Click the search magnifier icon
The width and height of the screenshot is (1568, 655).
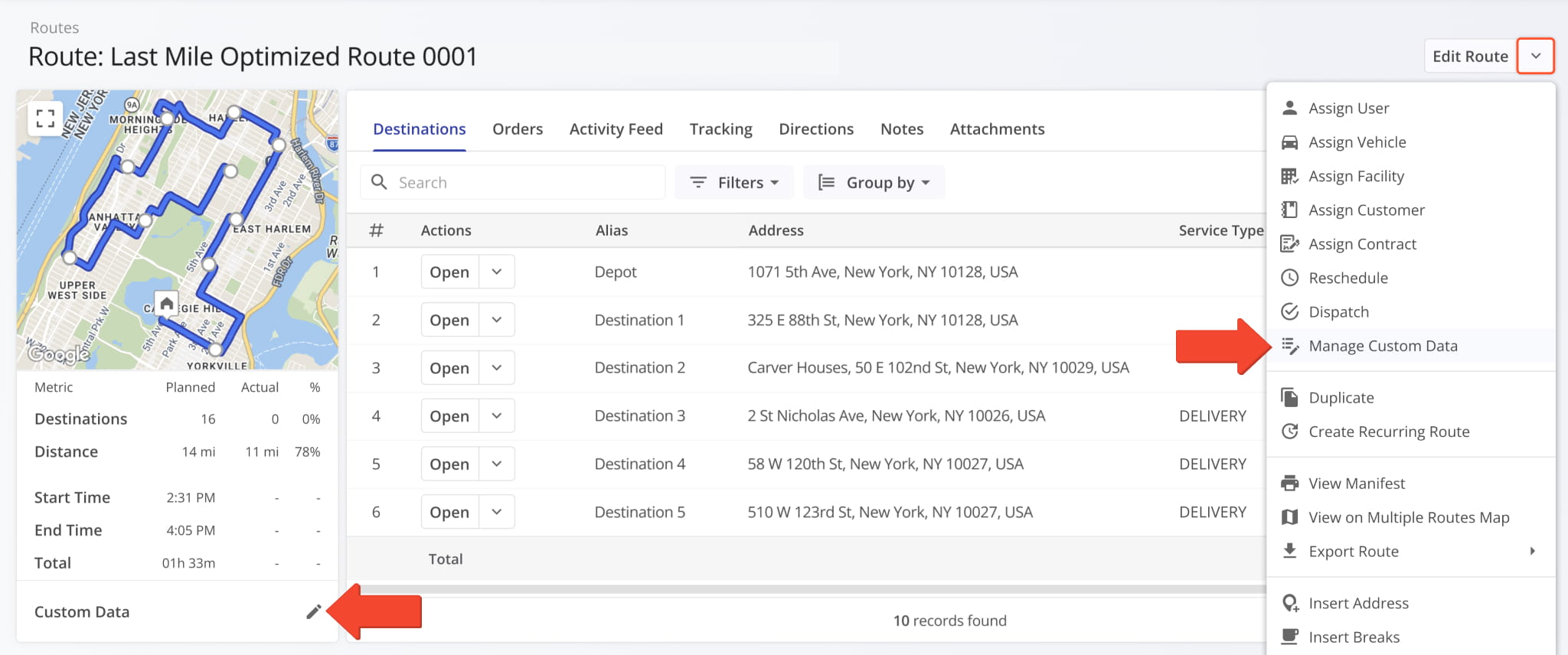point(379,182)
